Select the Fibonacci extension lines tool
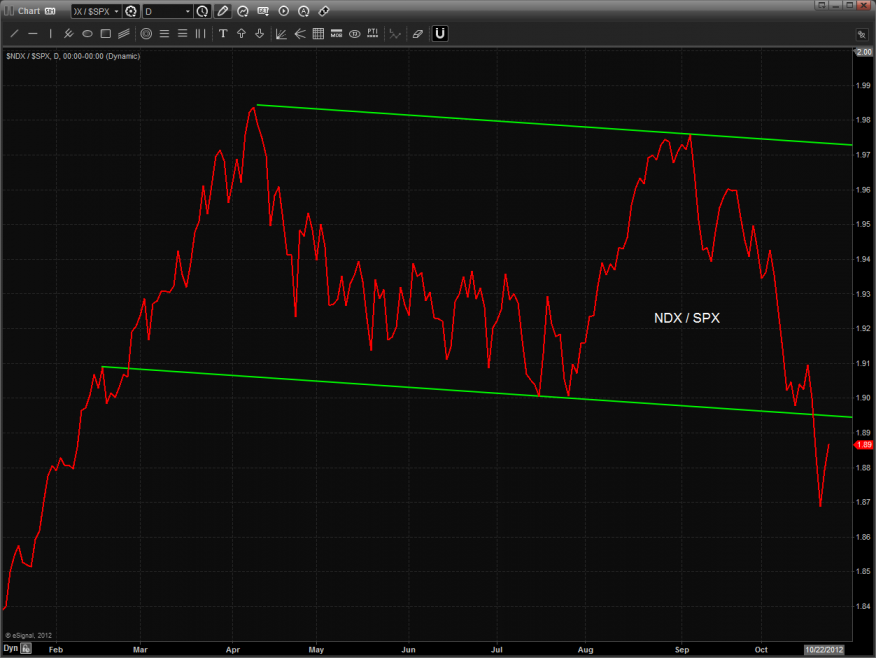Viewport: 876px width, 658px height. tap(182, 34)
